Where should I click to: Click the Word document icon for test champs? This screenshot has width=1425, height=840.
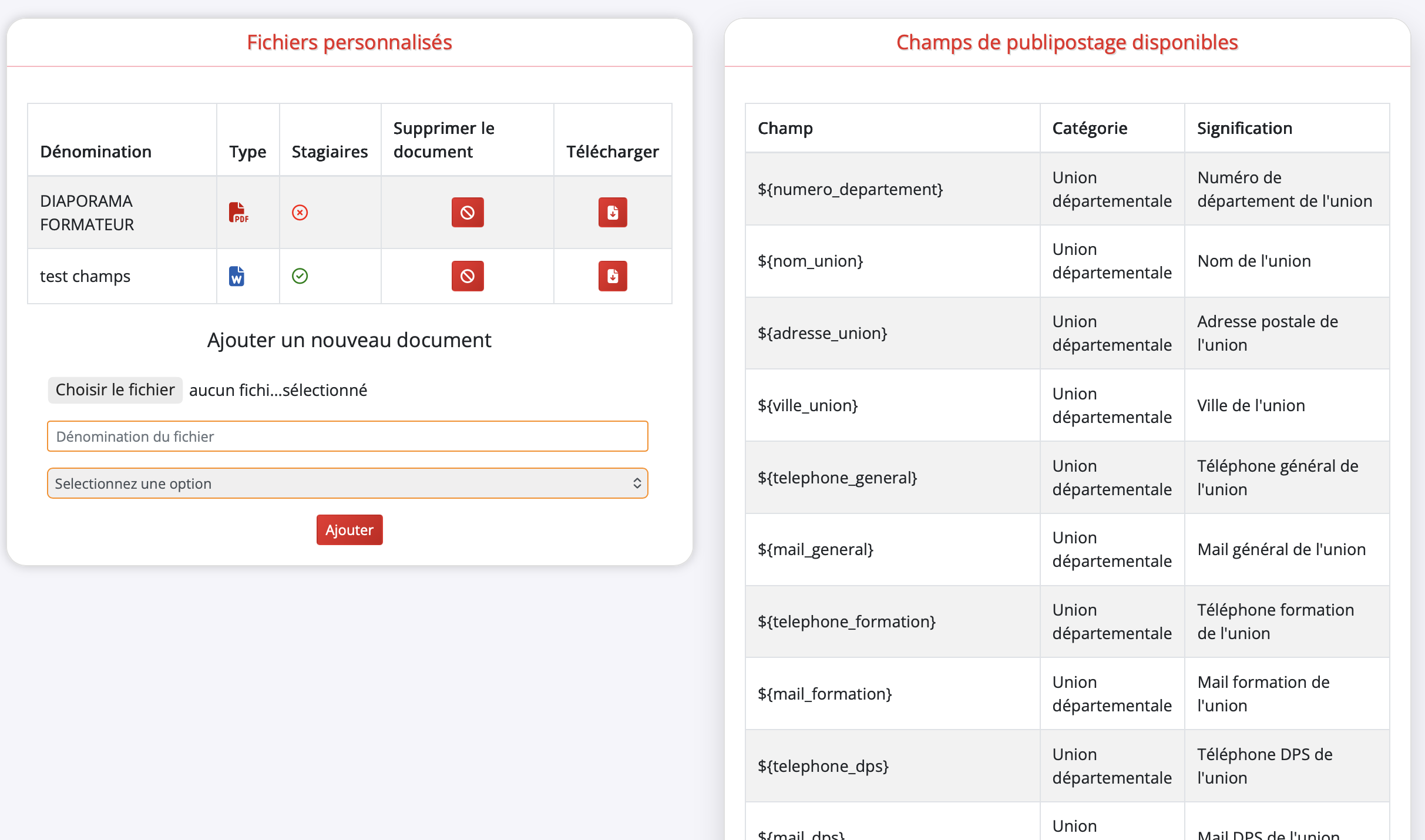[237, 276]
